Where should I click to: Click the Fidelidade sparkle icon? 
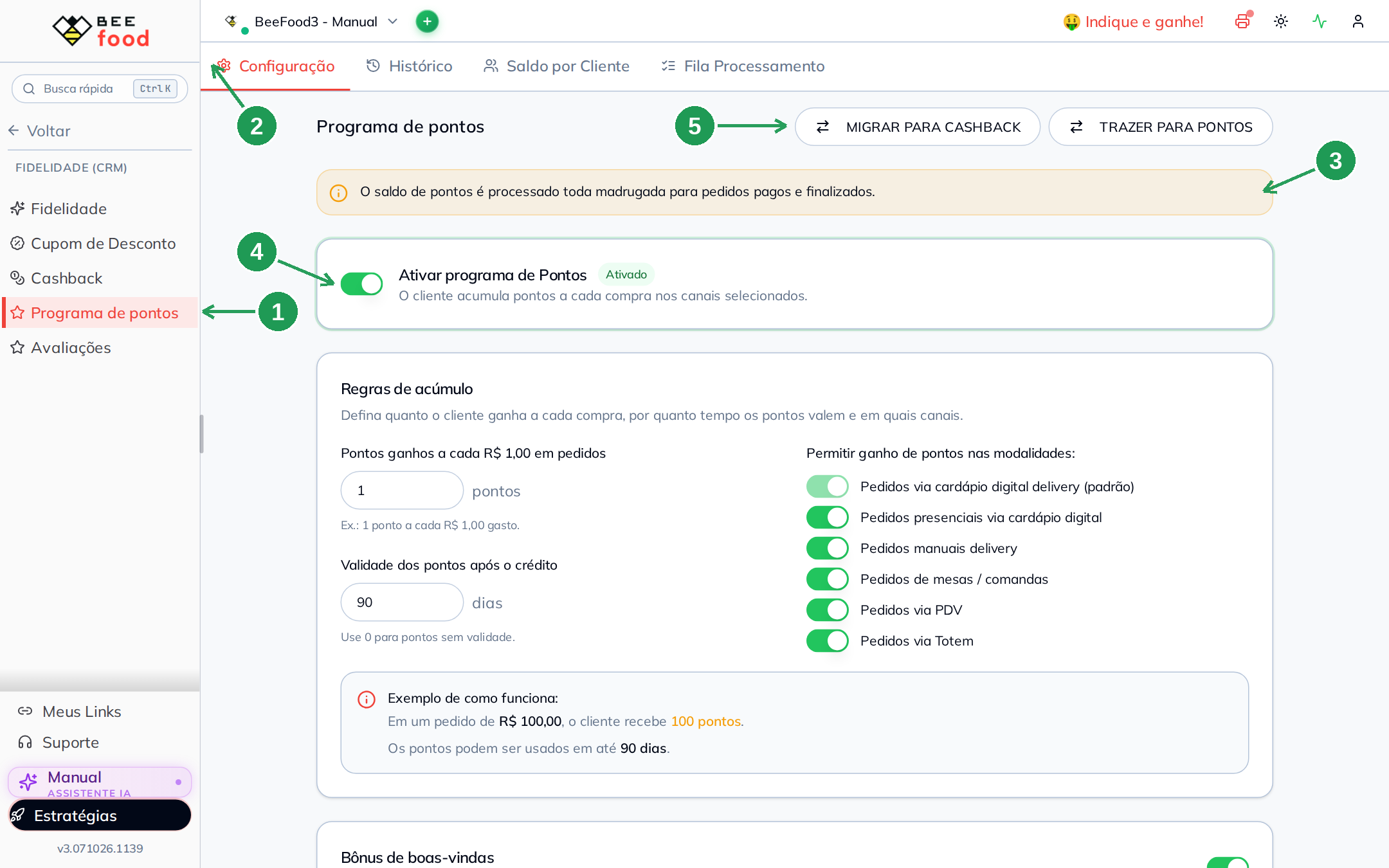tap(17, 208)
